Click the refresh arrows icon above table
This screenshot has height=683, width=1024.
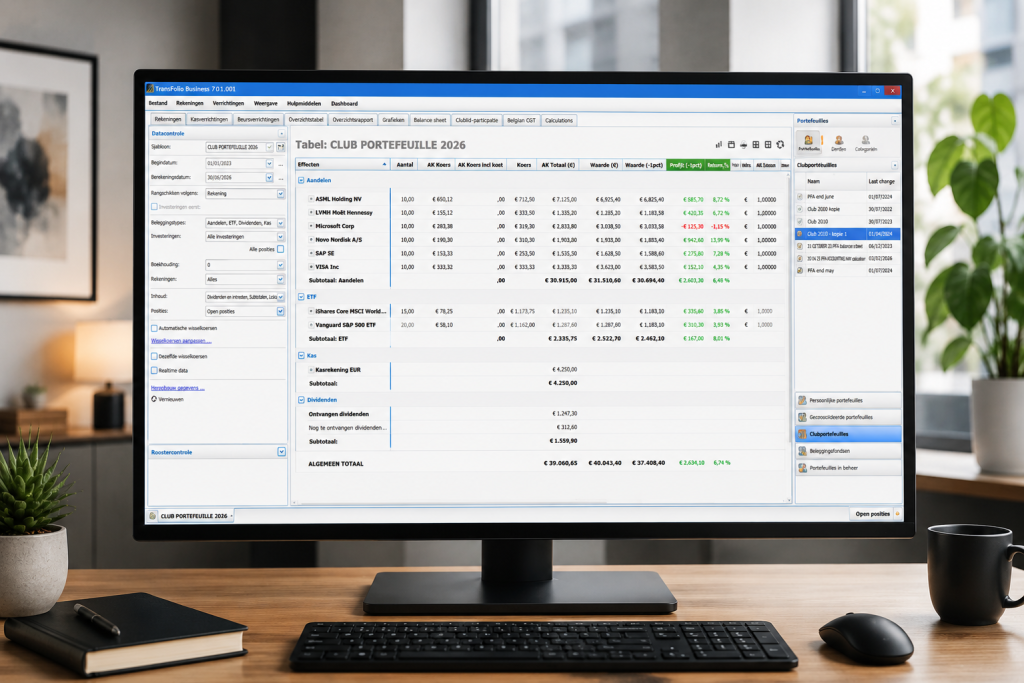[x=780, y=145]
